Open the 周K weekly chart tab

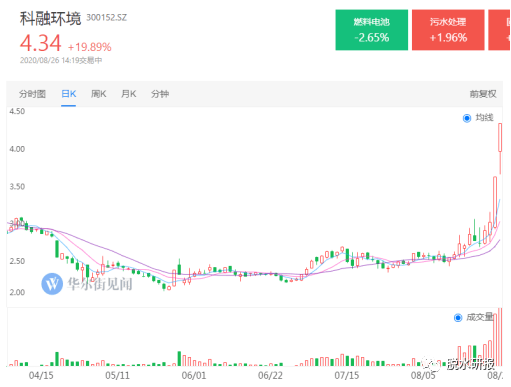pyautogui.click(x=99, y=94)
